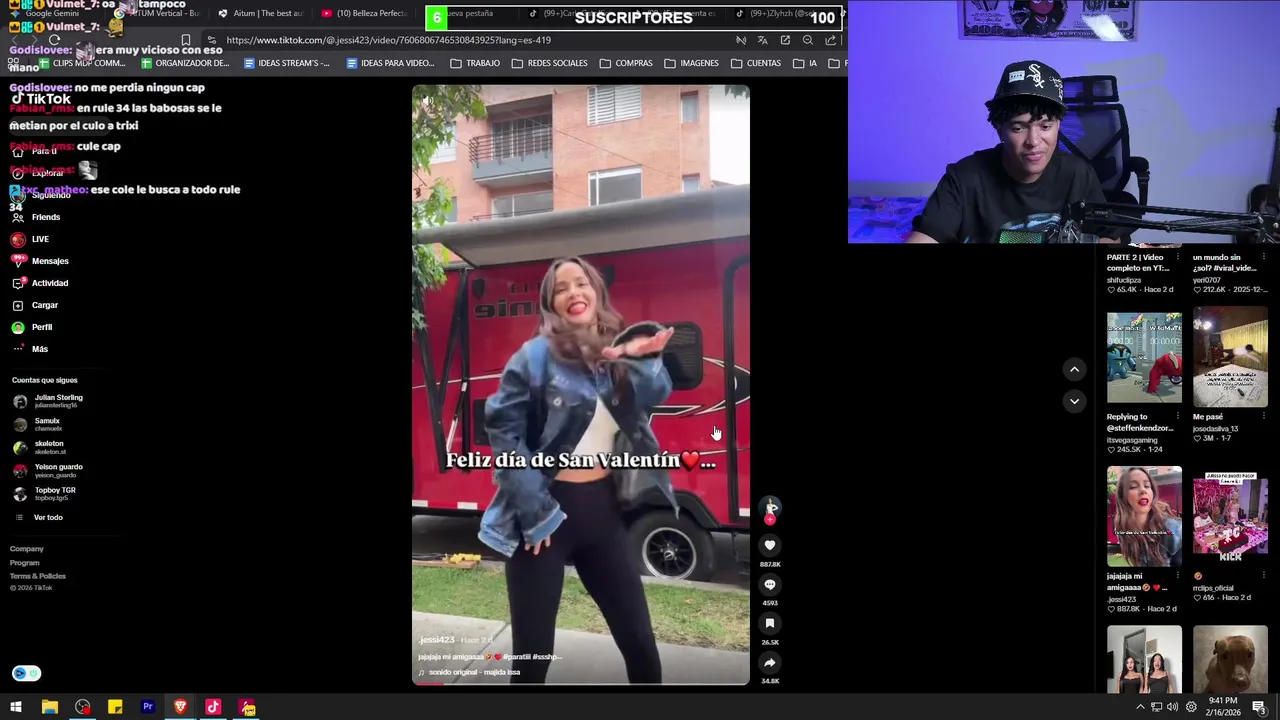Save the video with bookmark icon
Viewport: 1280px width, 720px height.
(x=770, y=623)
